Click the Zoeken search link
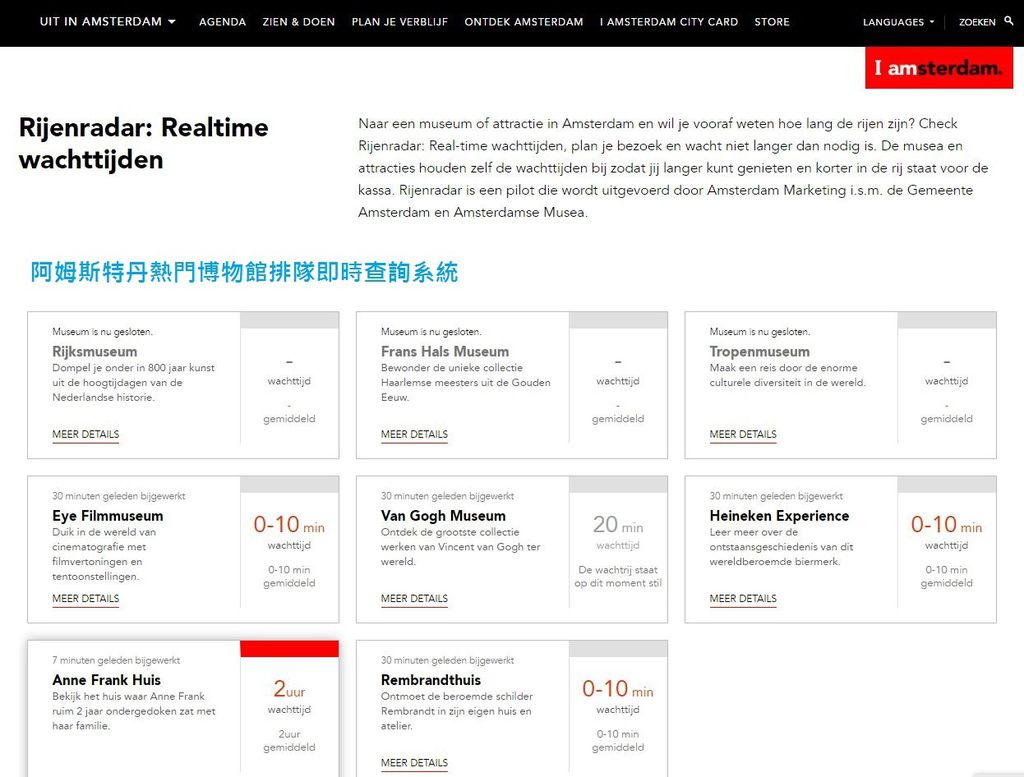The width and height of the screenshot is (1024, 777). [x=977, y=22]
